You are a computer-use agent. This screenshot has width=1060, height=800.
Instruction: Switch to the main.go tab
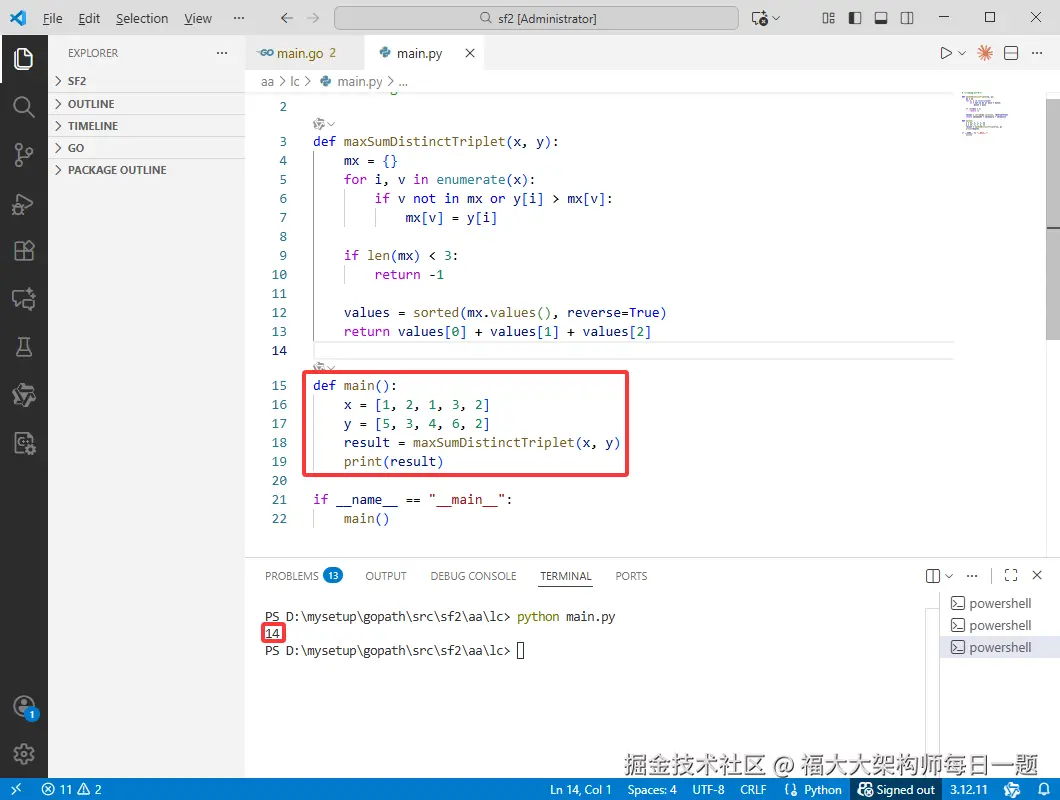(x=304, y=53)
